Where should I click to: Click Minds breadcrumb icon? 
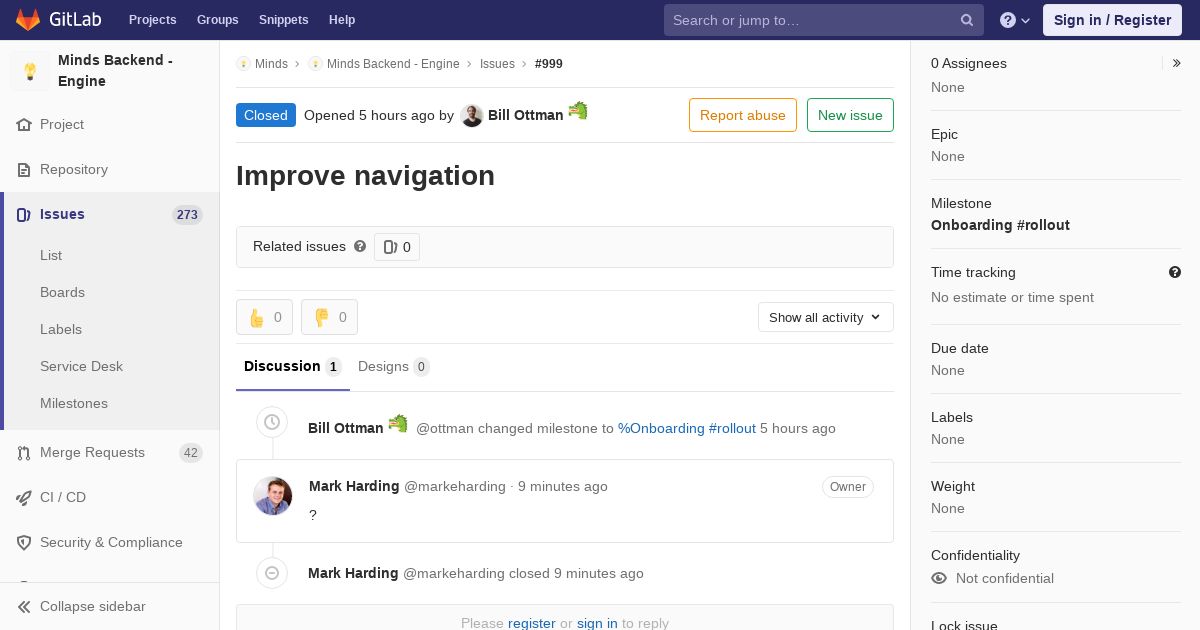coord(243,63)
